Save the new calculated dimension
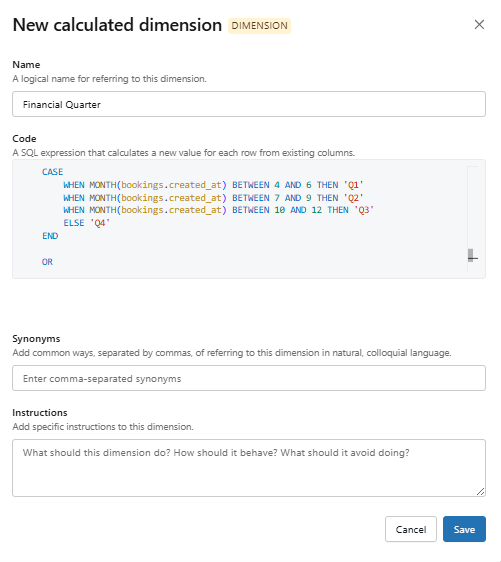Screen dimensions: 501x562 pyautogui.click(x=464, y=529)
